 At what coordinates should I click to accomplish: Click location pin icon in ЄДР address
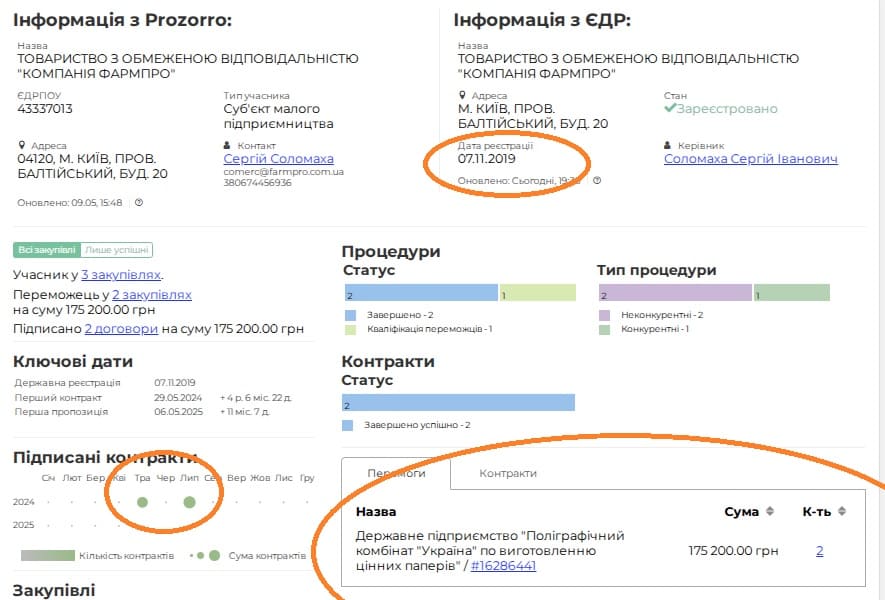[462, 96]
